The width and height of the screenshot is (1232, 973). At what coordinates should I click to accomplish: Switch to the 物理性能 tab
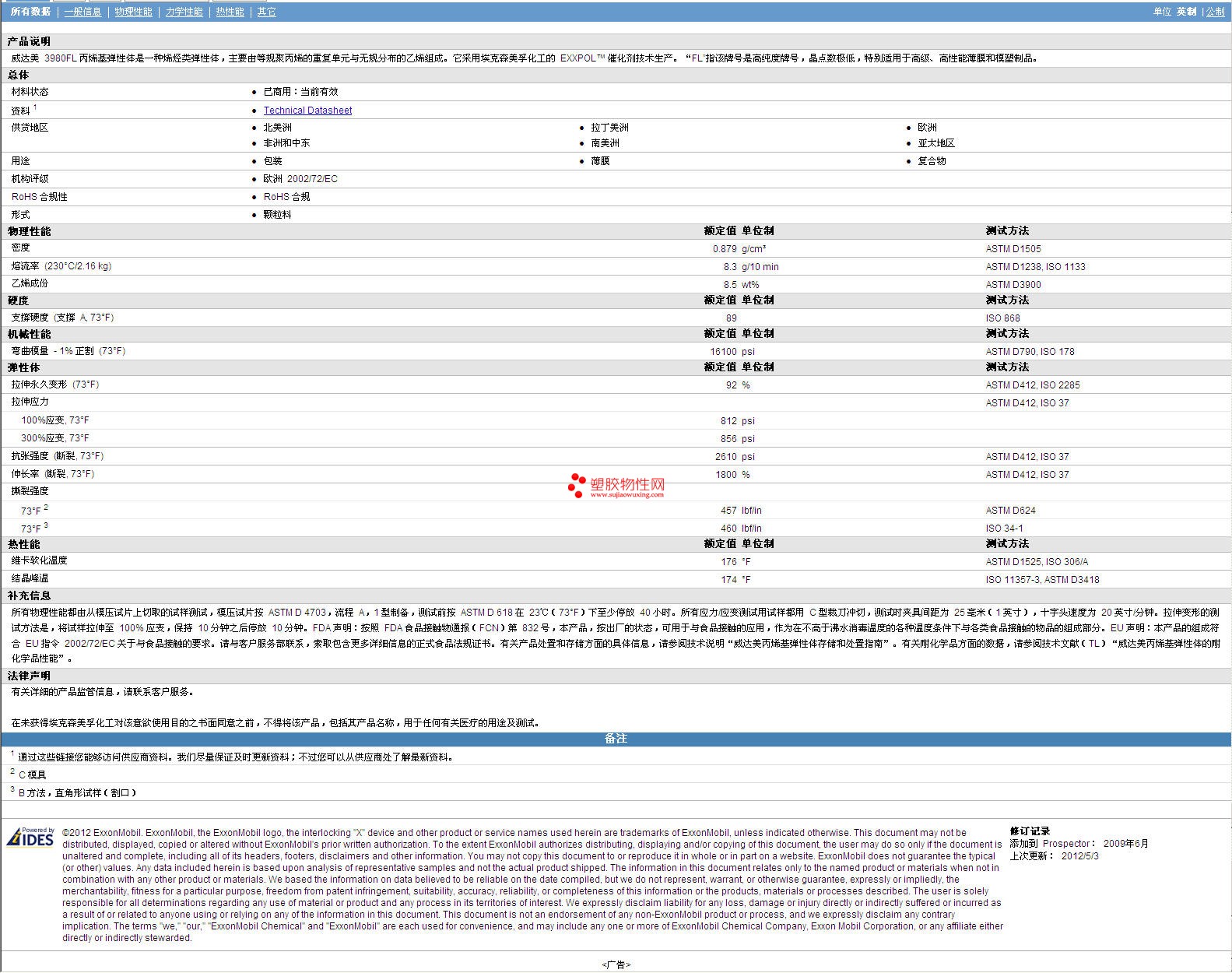(x=133, y=12)
